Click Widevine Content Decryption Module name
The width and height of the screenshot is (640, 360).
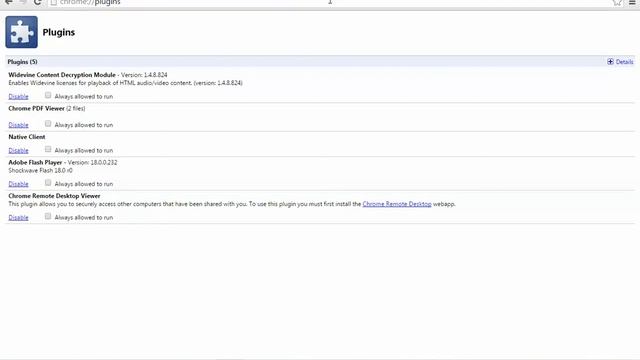tap(62, 75)
